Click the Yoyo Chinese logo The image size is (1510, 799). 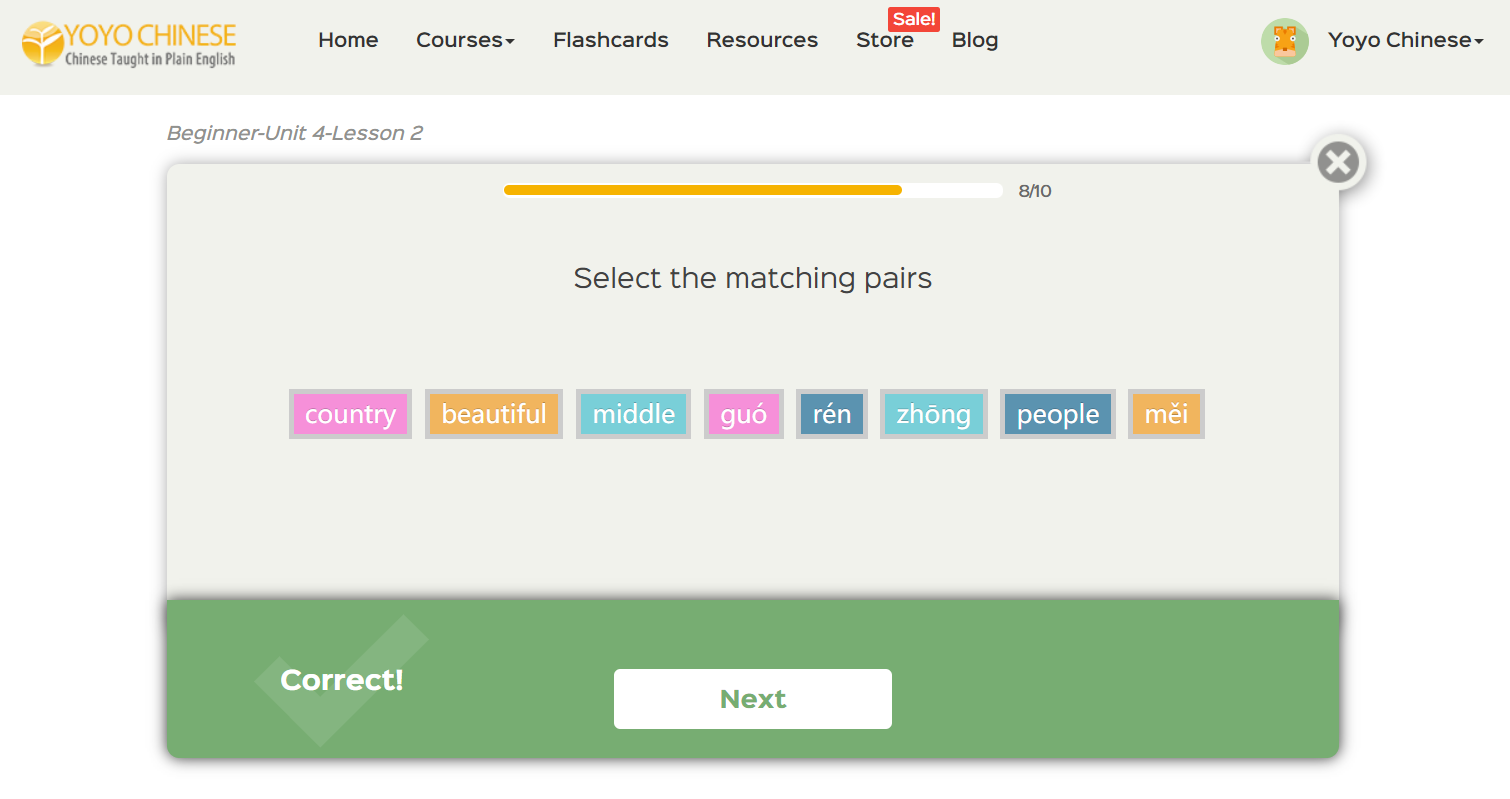(x=130, y=44)
